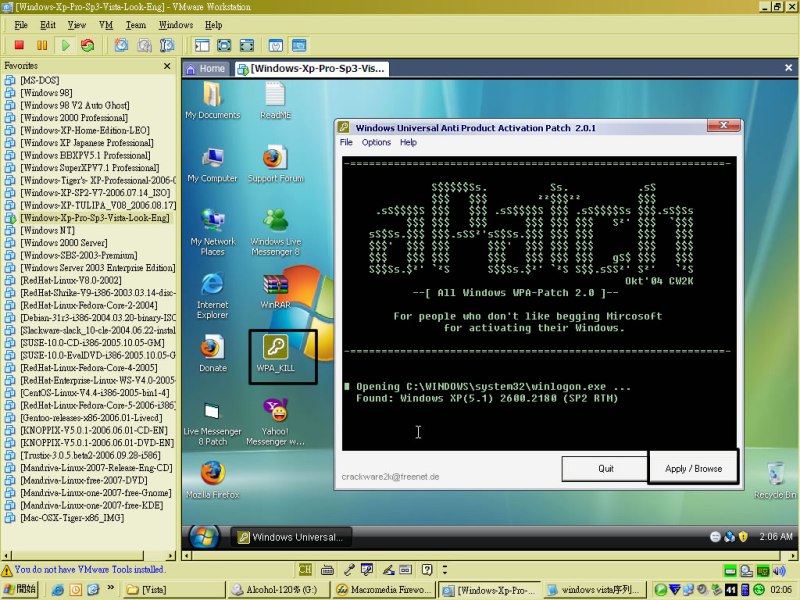Viewport: 800px width, 600px height.
Task: Click the red Power Off toolbar button
Action: click(19, 45)
